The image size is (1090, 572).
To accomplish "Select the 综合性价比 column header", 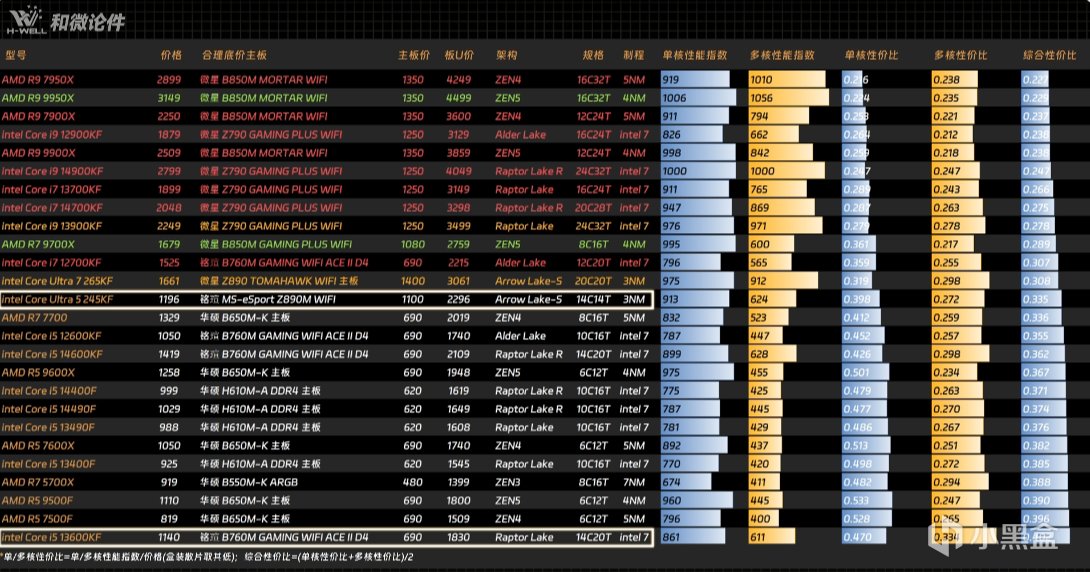I will pyautogui.click(x=1049, y=55).
